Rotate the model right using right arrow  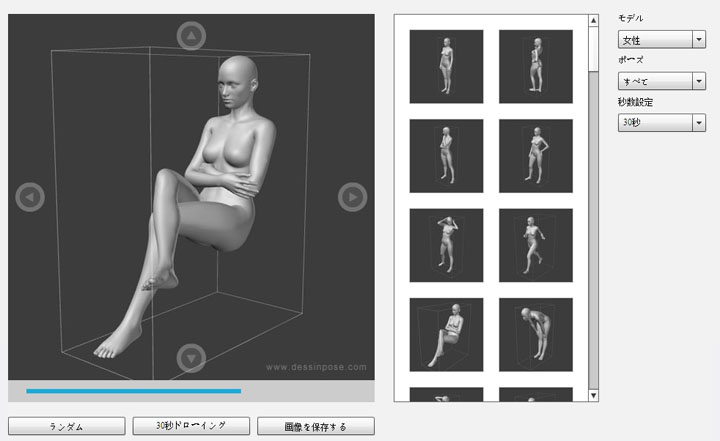[352, 197]
